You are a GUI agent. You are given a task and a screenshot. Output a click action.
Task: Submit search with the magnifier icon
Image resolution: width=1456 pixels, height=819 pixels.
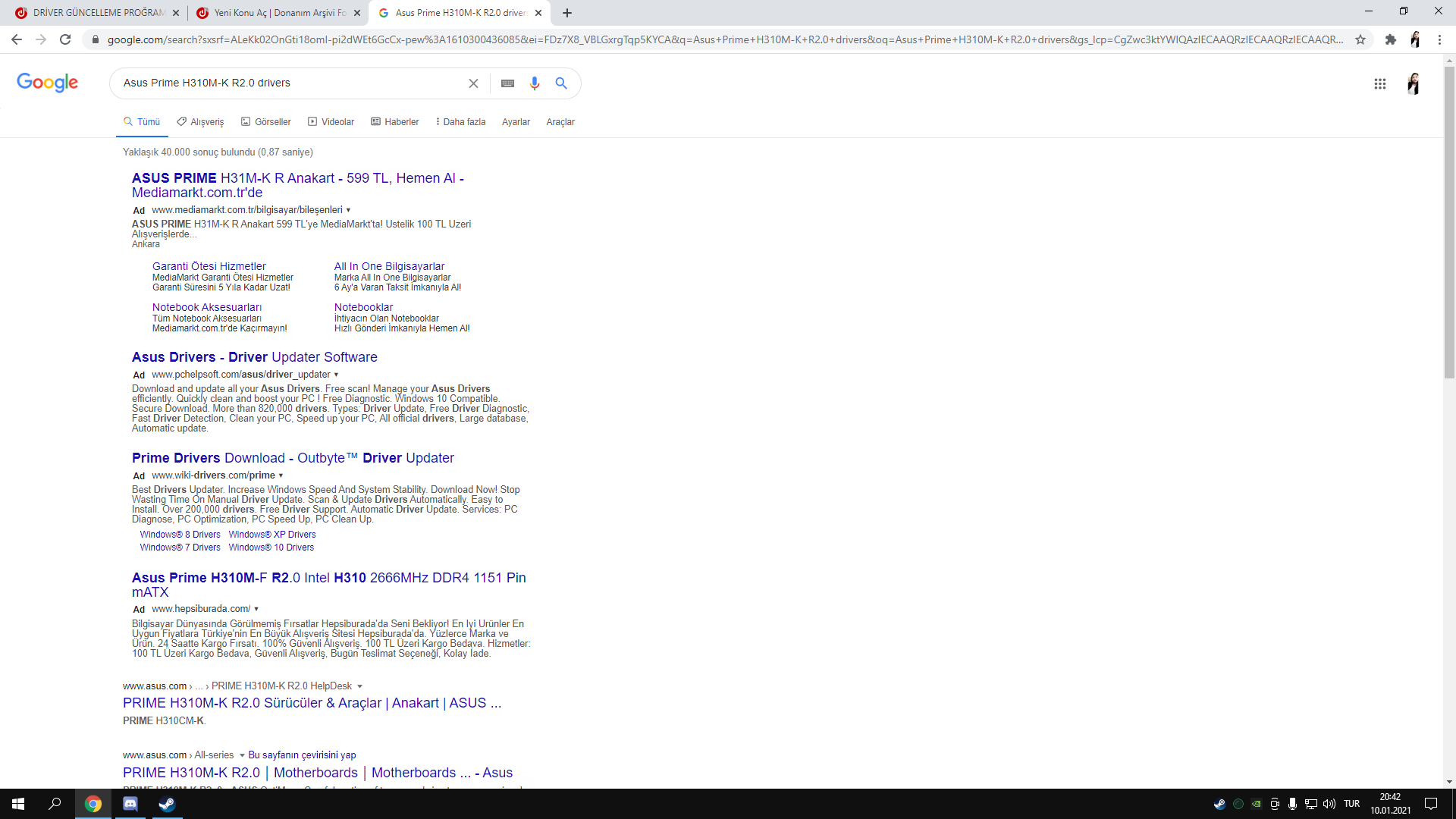pos(561,83)
